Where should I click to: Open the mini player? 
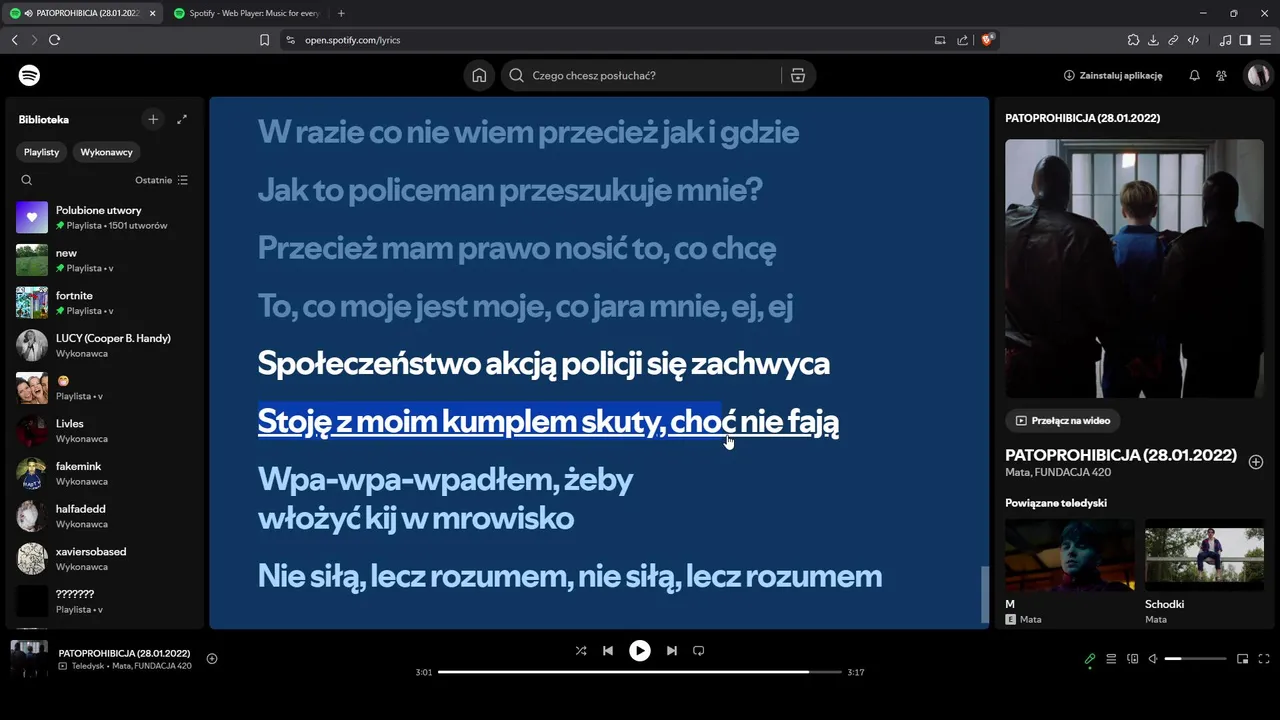click(1242, 659)
